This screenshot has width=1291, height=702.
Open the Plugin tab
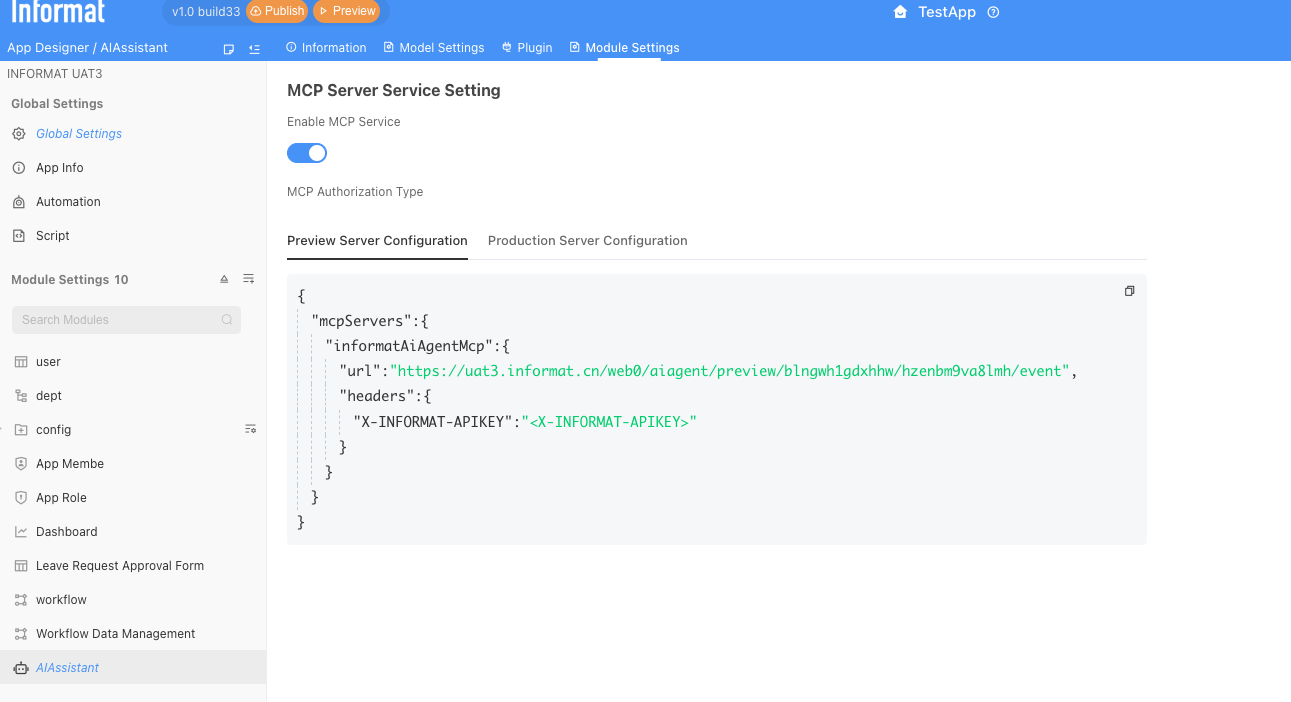527,48
